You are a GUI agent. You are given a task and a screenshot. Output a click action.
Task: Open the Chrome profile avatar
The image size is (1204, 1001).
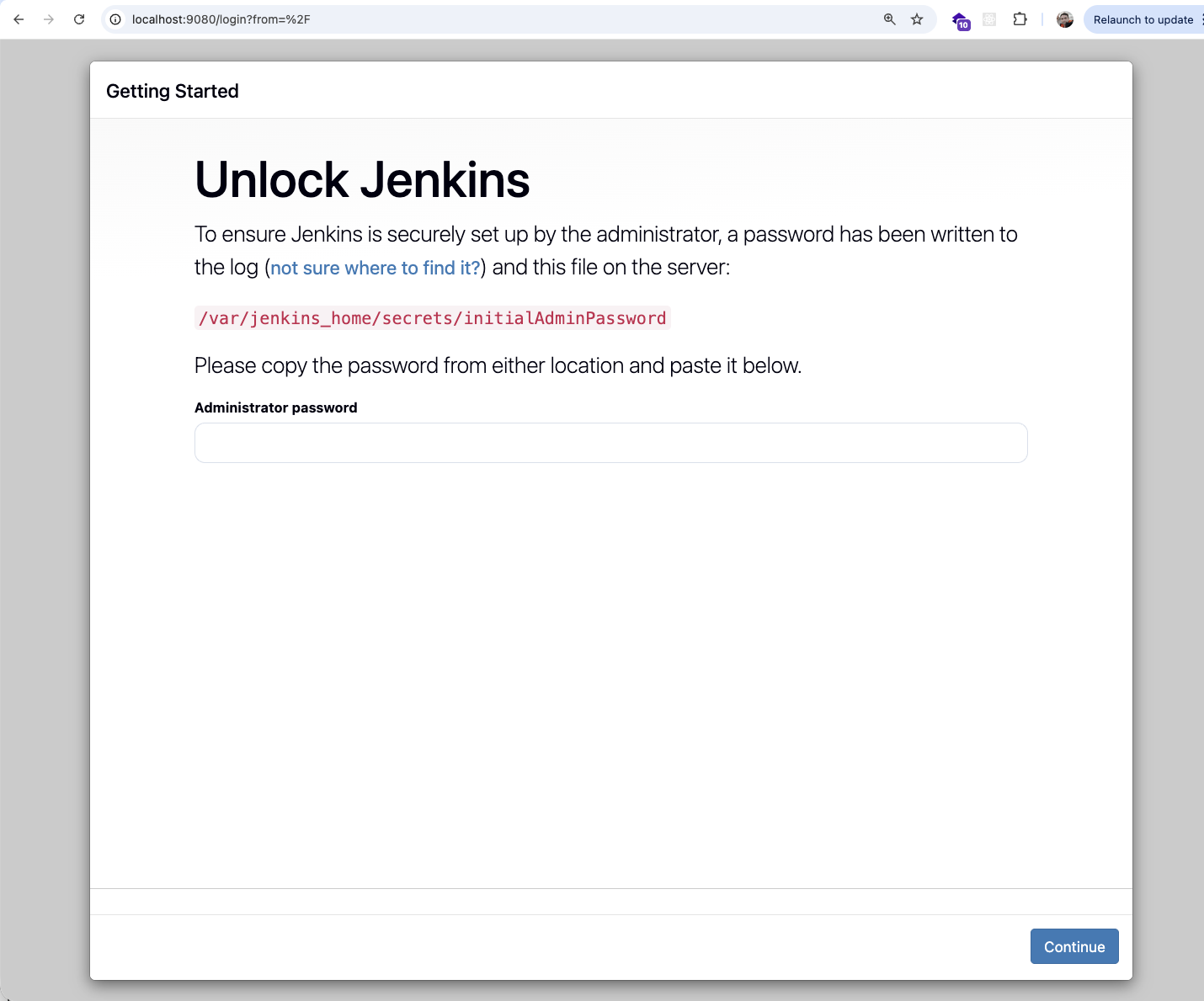[1064, 19]
